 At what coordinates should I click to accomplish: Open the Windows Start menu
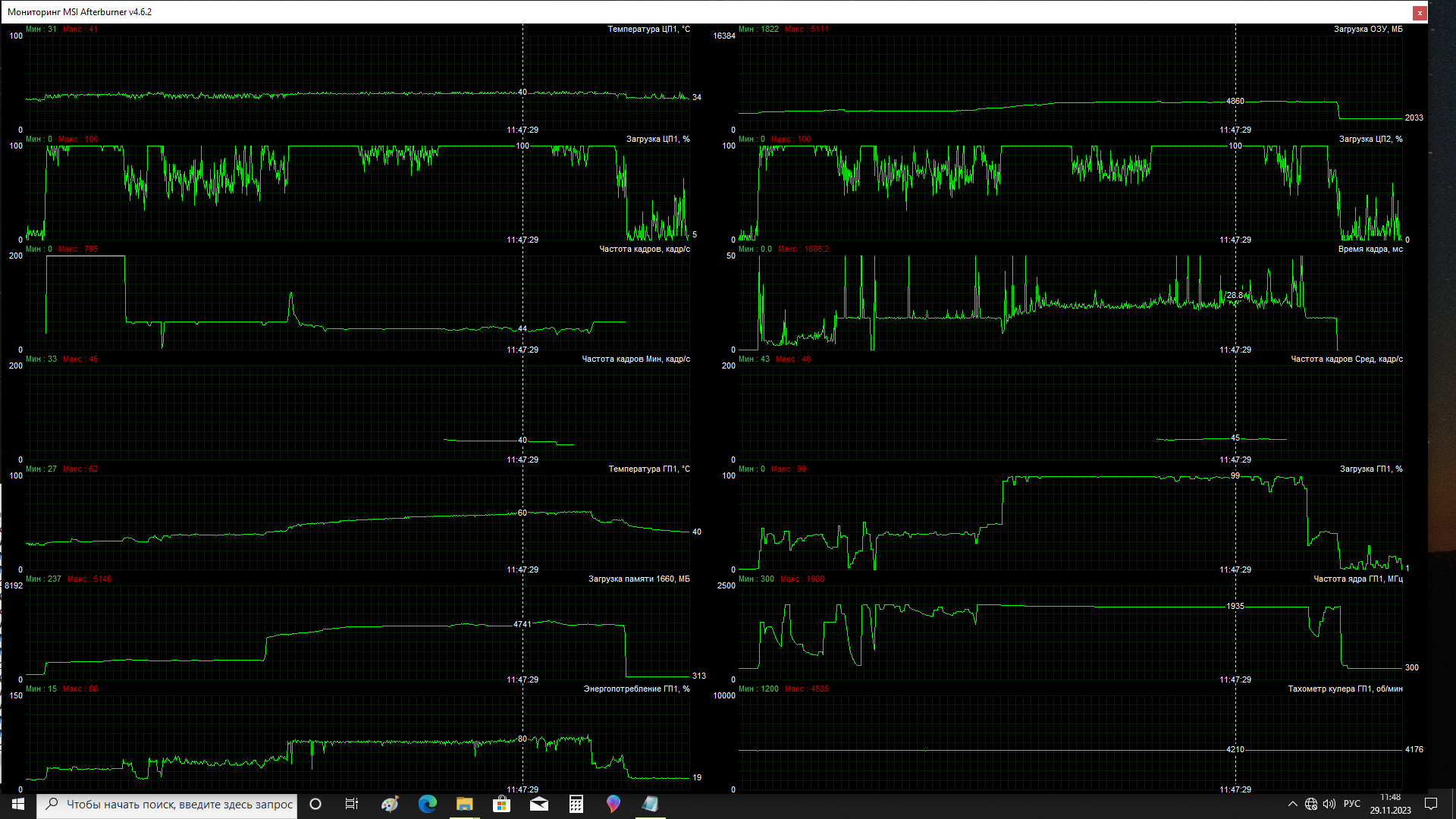pos(18,804)
